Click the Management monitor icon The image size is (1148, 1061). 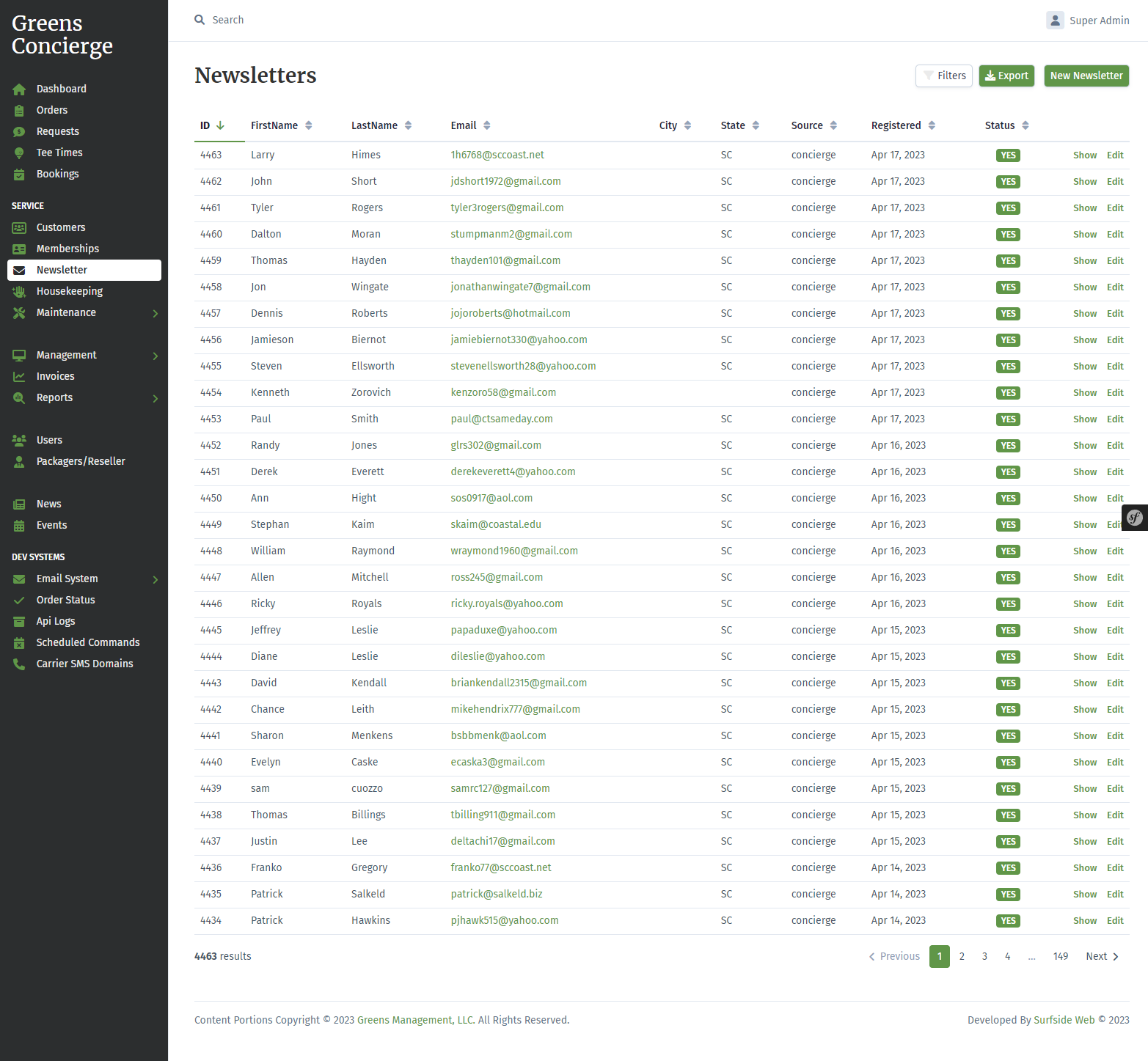coord(19,356)
